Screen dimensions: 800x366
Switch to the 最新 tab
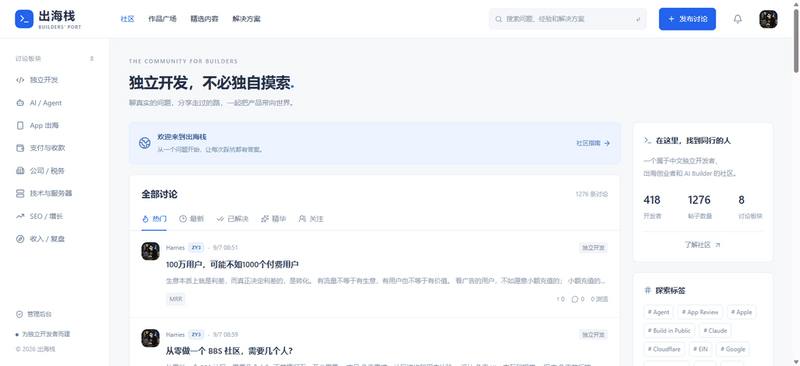(x=191, y=219)
